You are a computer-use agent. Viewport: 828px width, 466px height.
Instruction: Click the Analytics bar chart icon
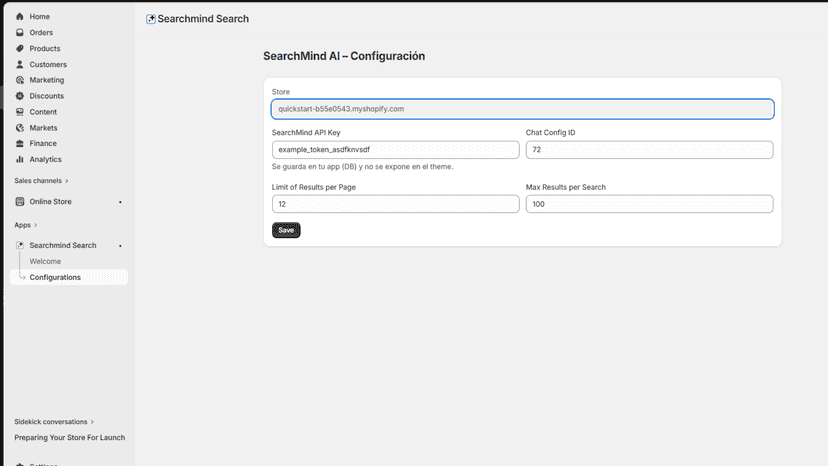(20, 159)
